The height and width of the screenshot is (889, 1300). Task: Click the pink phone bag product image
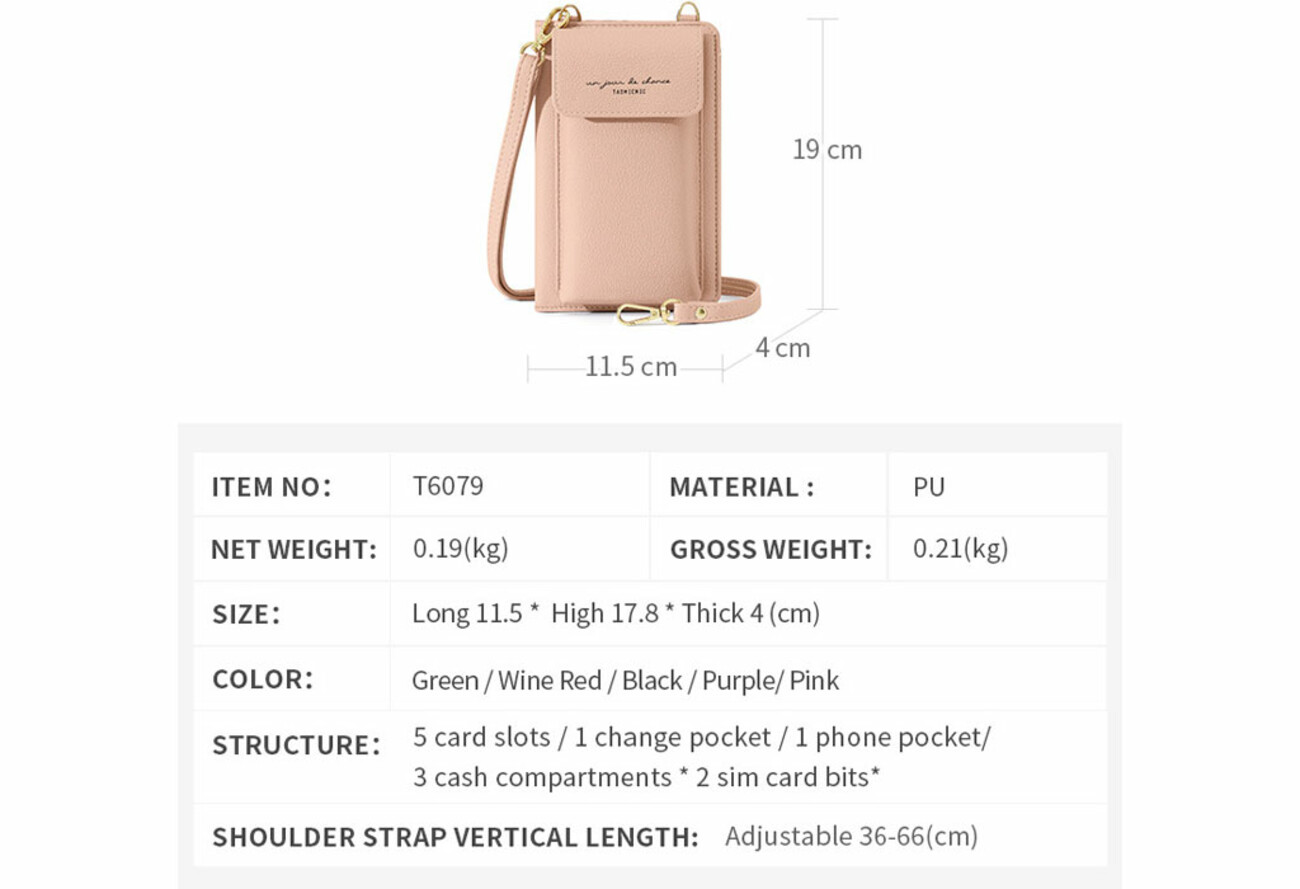pos(624,165)
